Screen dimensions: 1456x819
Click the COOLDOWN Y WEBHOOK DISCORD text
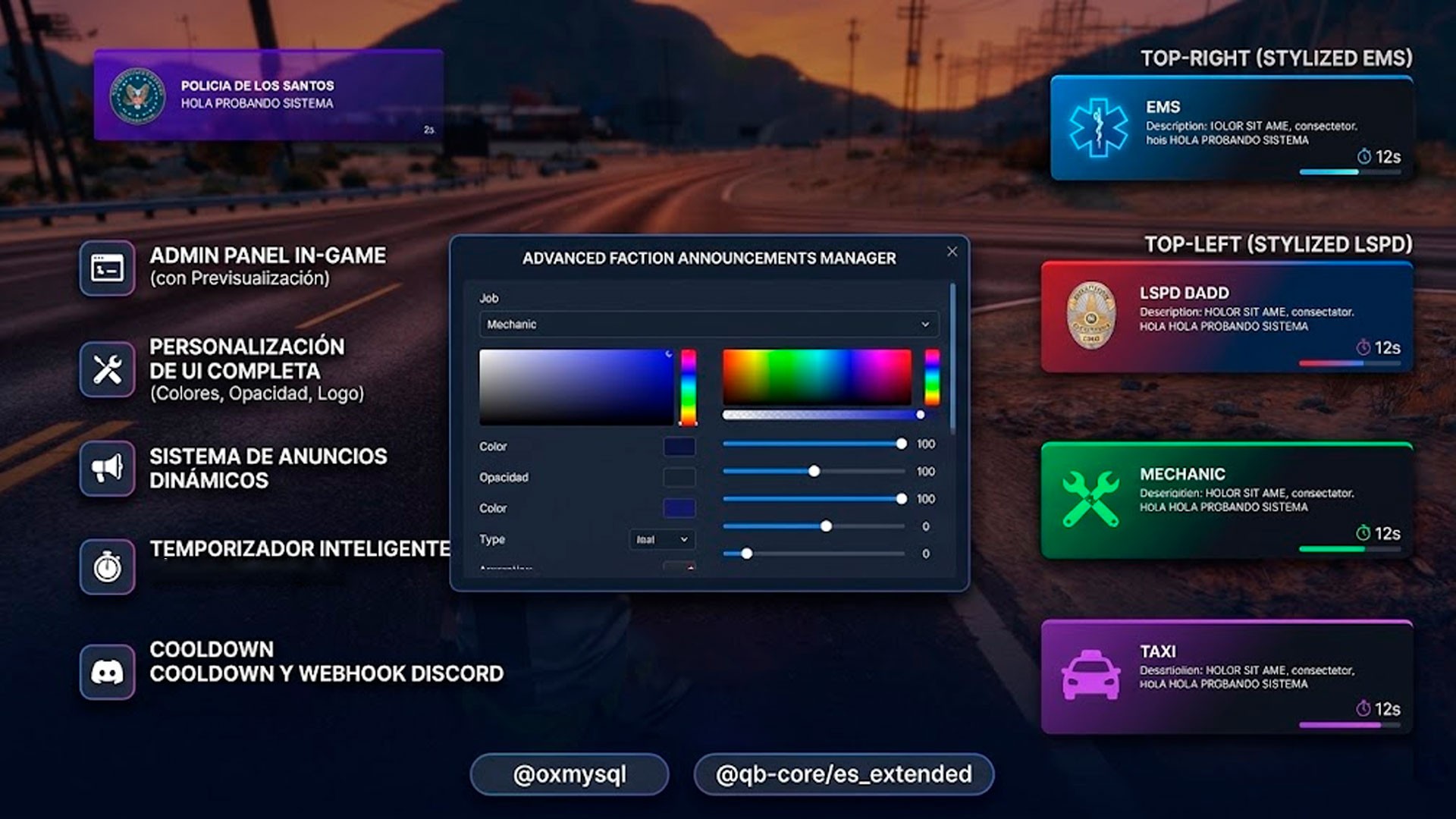tap(326, 673)
